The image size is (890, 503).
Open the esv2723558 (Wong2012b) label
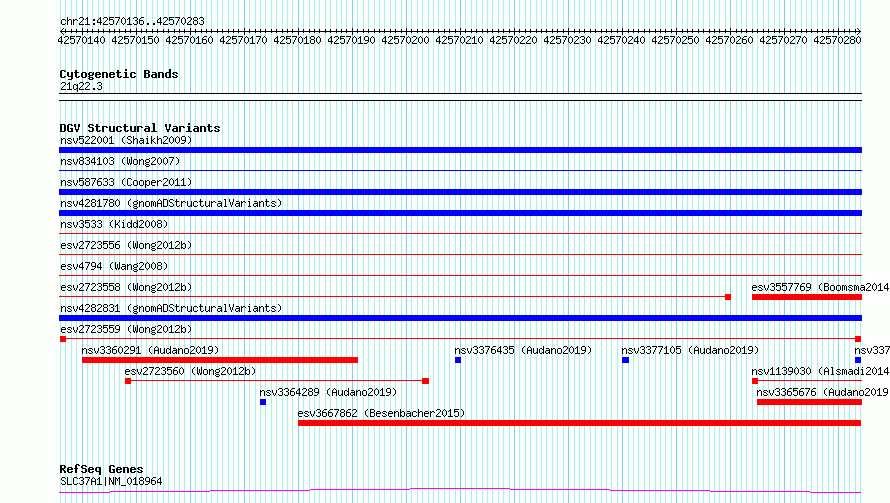click(x=126, y=287)
